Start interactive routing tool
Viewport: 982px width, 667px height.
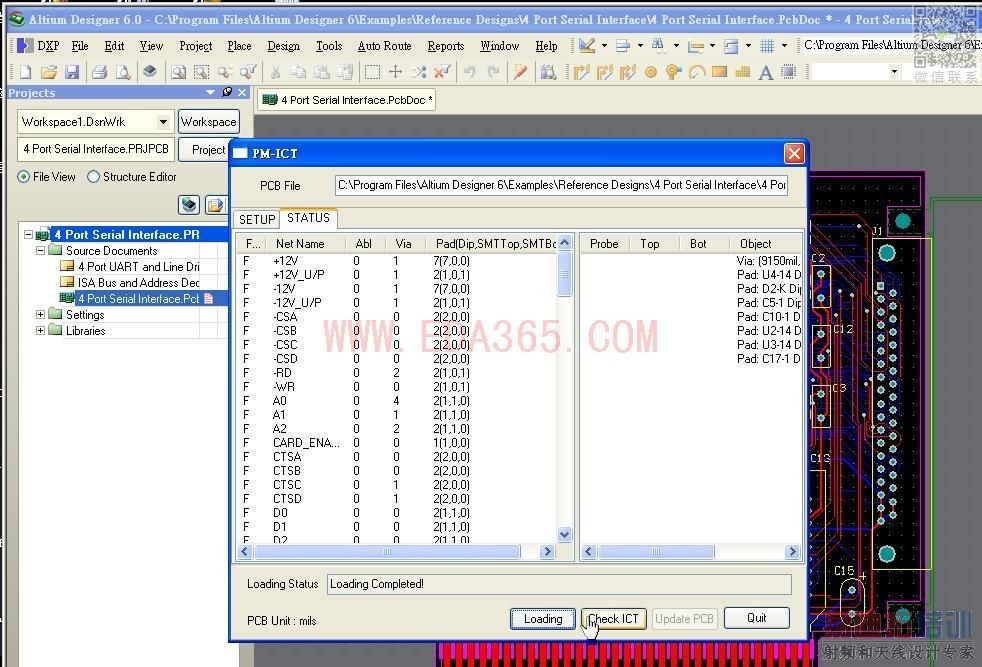[581, 72]
